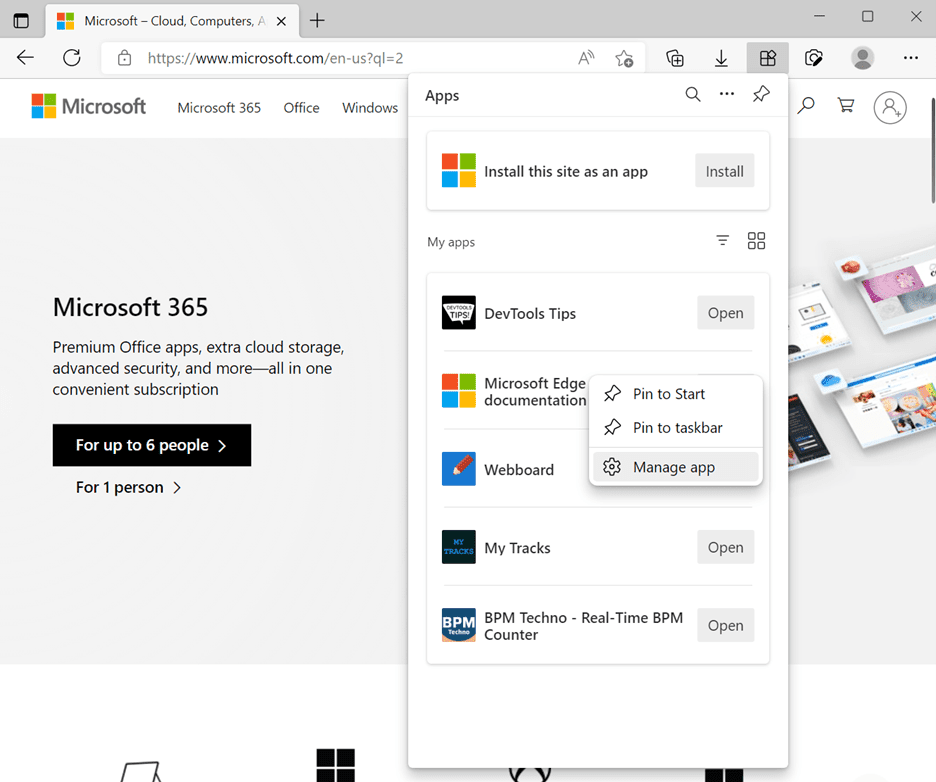Sign in via the account icon
The height and width of the screenshot is (782, 936).
[x=889, y=107]
